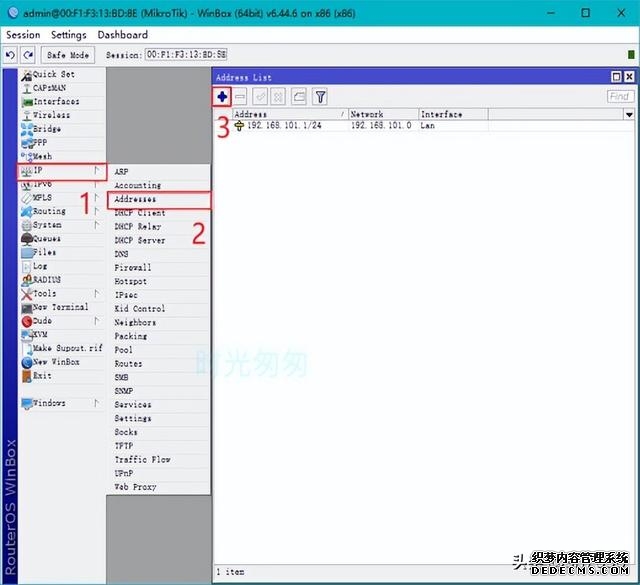Viewport: 640px width, 585px height.
Task: Open New Terminal in the sidebar
Action: (60, 307)
